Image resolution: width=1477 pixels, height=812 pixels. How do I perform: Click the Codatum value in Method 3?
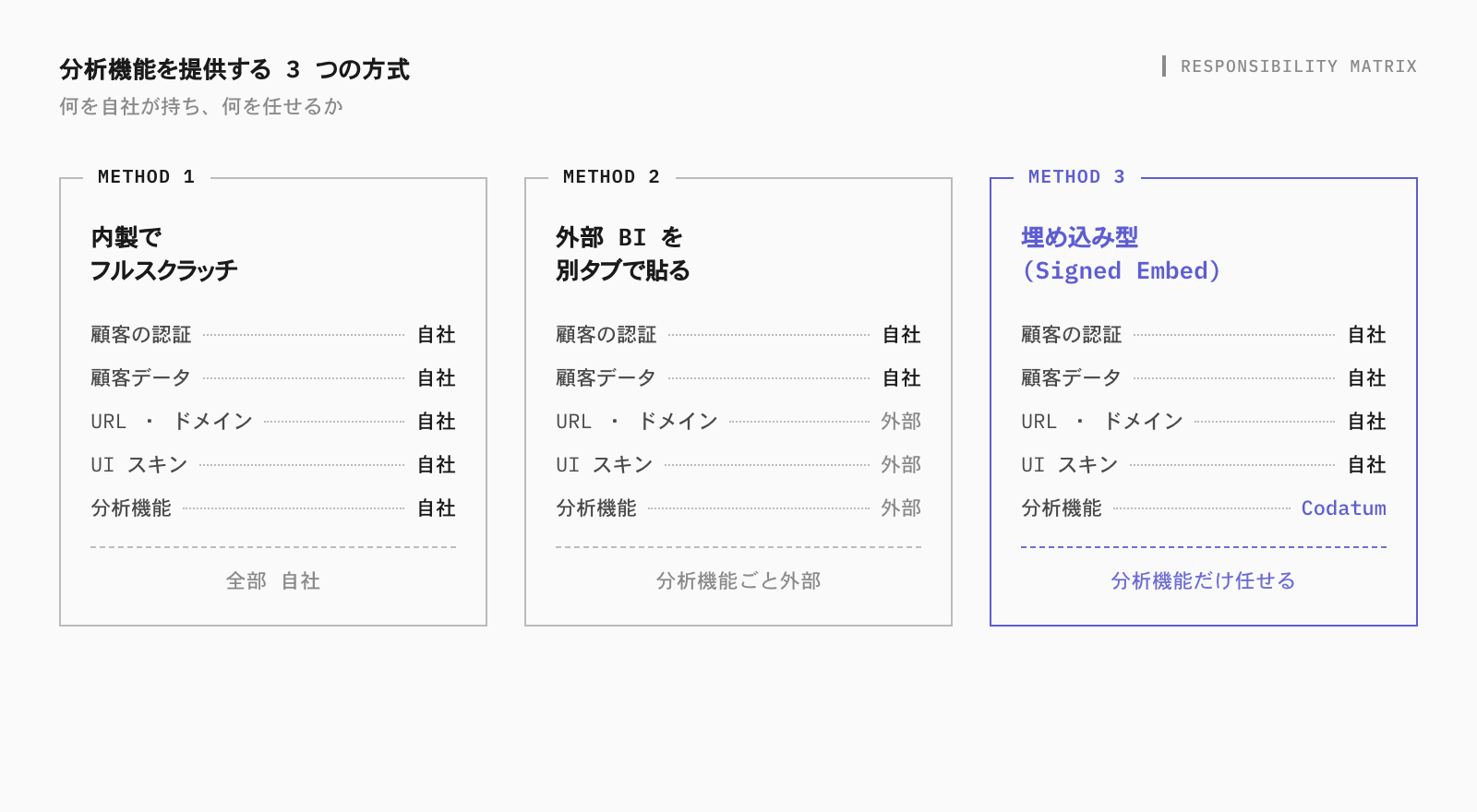tap(1344, 507)
